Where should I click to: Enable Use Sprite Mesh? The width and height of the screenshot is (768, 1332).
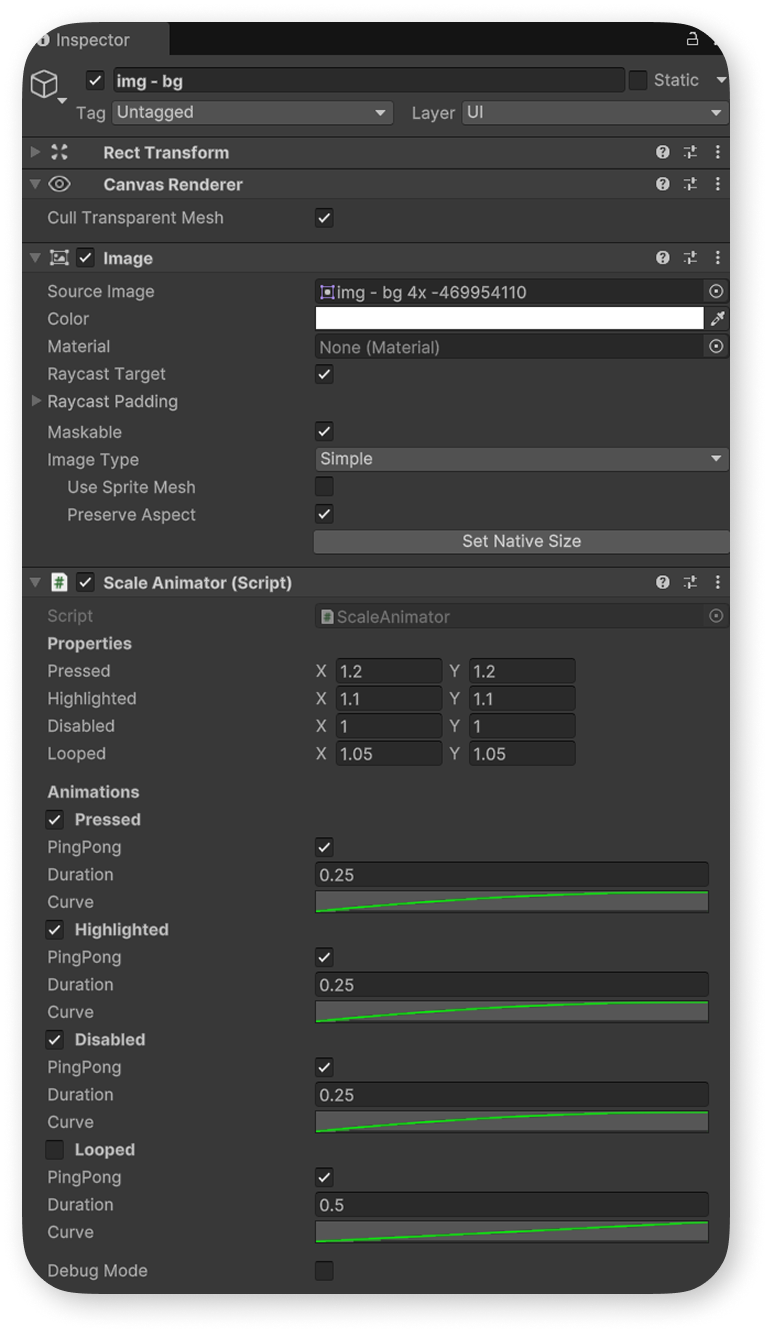[x=324, y=487]
